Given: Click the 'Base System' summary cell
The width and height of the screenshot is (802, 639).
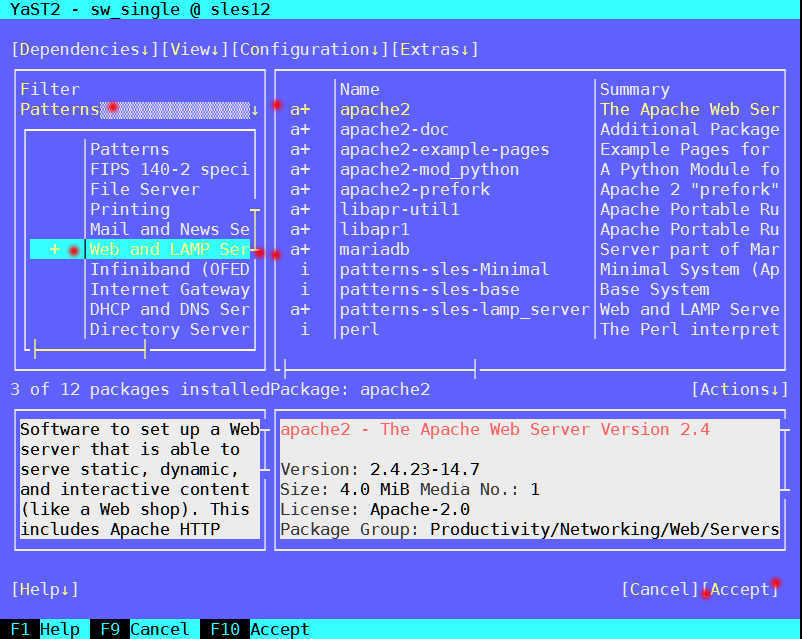Looking at the screenshot, I should point(654,289).
